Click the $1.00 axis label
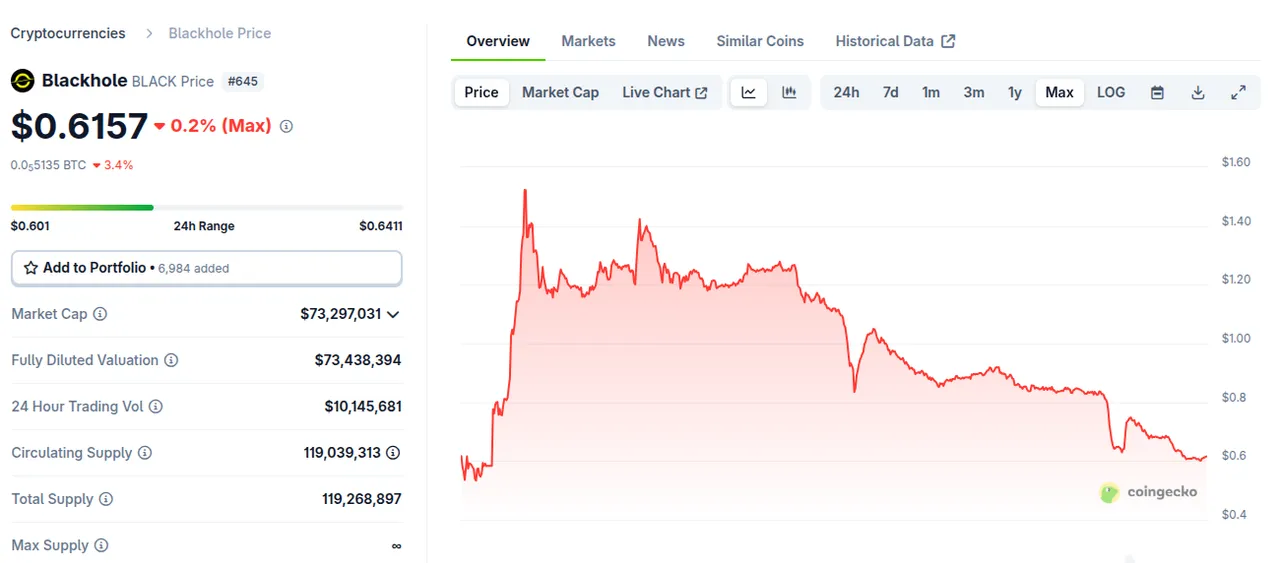 pyautogui.click(x=1236, y=338)
